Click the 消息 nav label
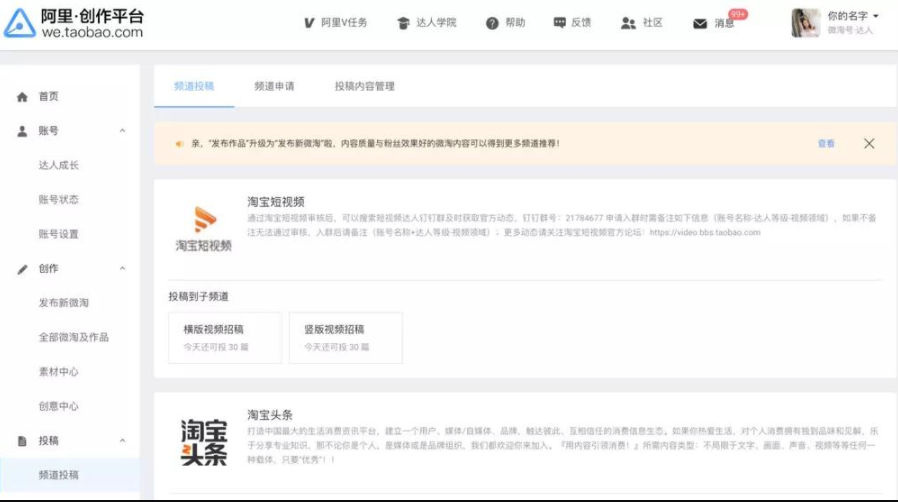This screenshot has width=898, height=502. click(x=724, y=23)
